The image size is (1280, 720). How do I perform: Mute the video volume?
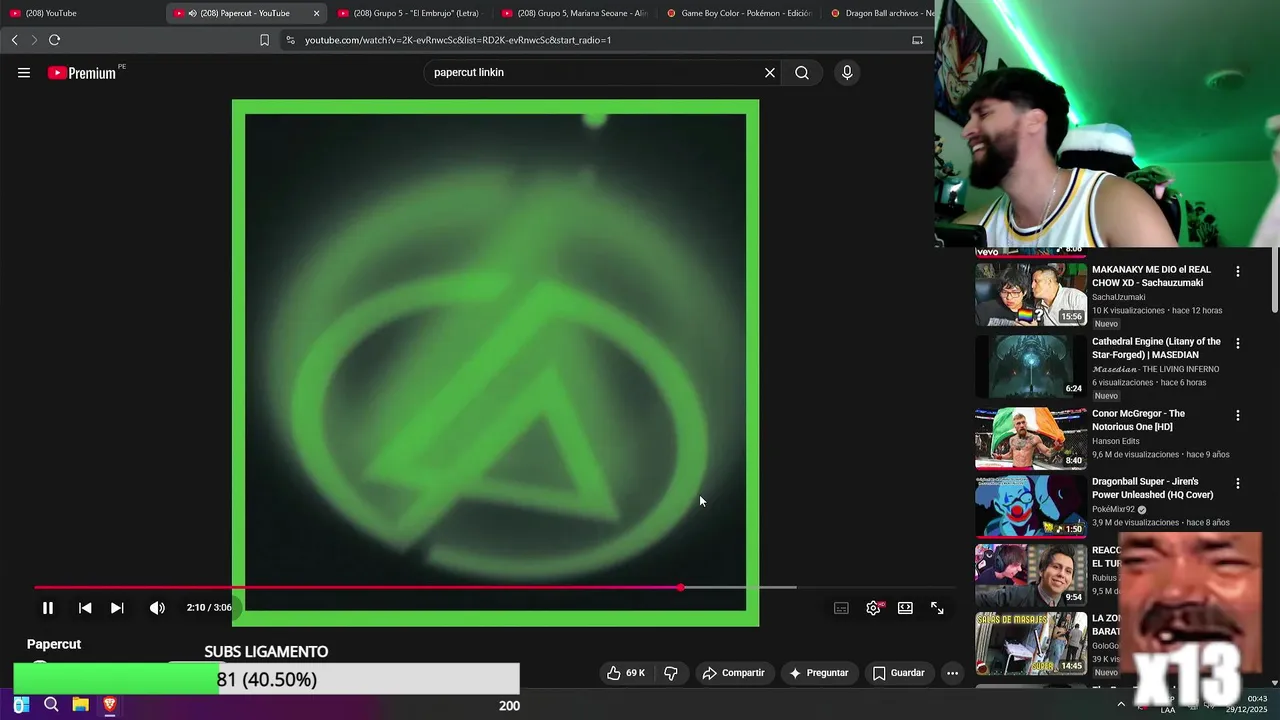pyautogui.click(x=157, y=608)
